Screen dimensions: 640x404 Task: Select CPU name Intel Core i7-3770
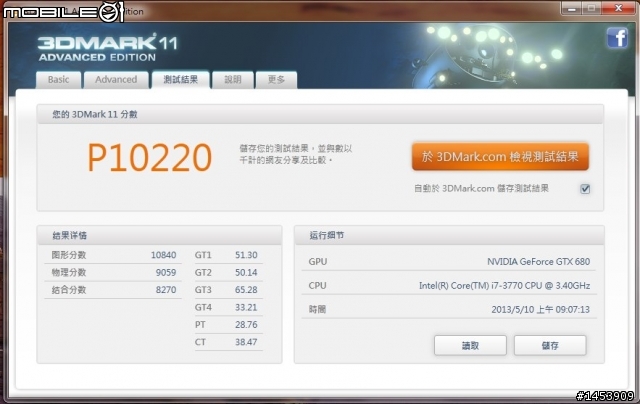[504, 286]
